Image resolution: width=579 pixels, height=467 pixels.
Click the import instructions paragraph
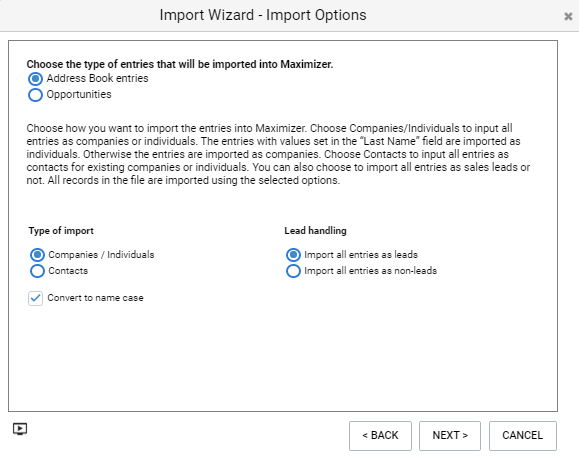[x=278, y=154]
